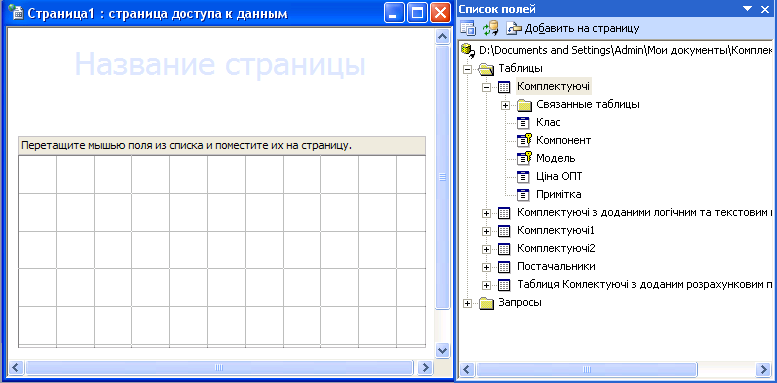Select the Модель field
Image resolution: width=777 pixels, height=383 pixels.
pyautogui.click(x=555, y=158)
